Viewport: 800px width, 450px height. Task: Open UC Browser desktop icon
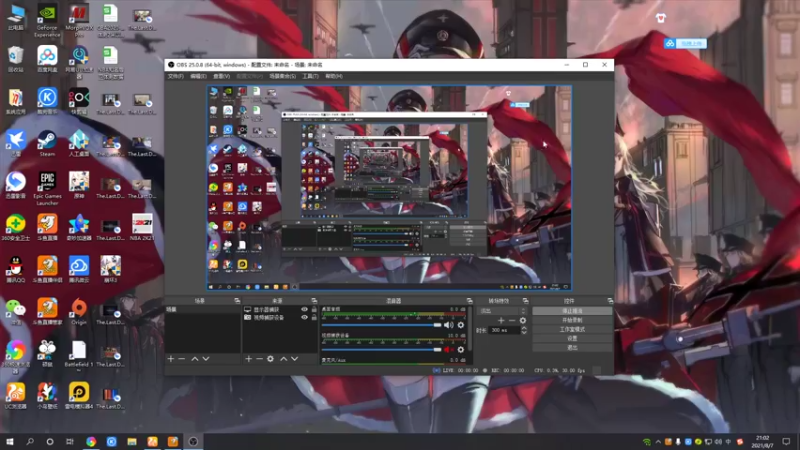[x=16, y=395]
